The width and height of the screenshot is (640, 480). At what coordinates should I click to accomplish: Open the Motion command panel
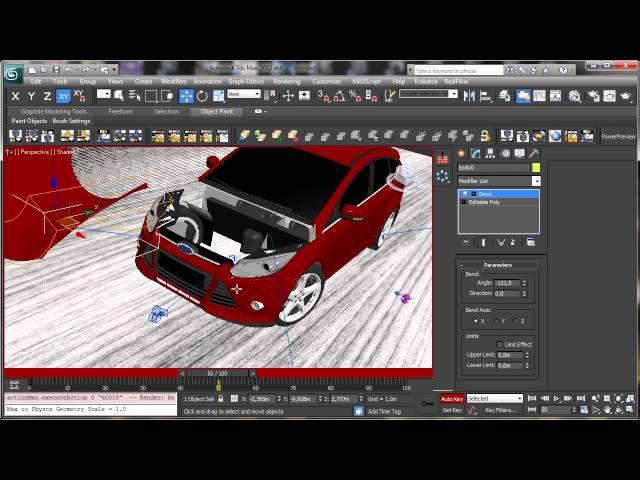click(x=505, y=153)
